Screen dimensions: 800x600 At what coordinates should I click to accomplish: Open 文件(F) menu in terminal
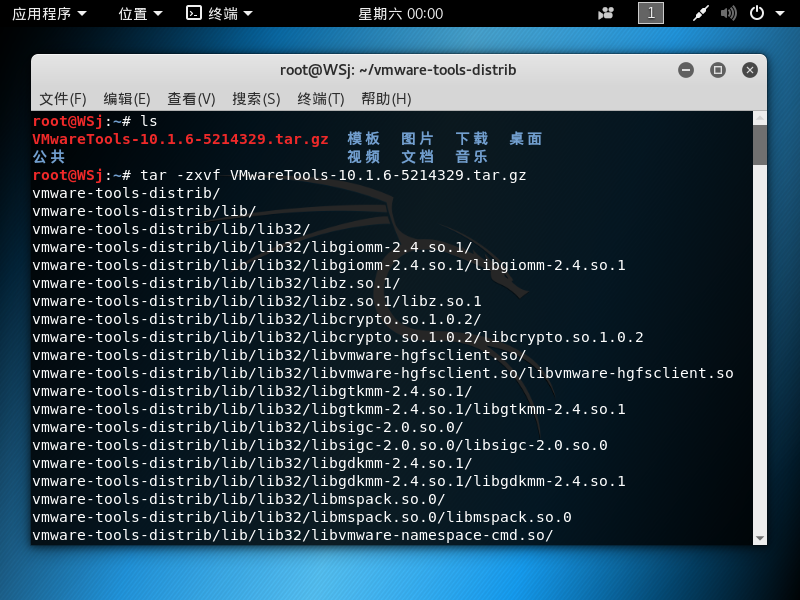(x=63, y=98)
